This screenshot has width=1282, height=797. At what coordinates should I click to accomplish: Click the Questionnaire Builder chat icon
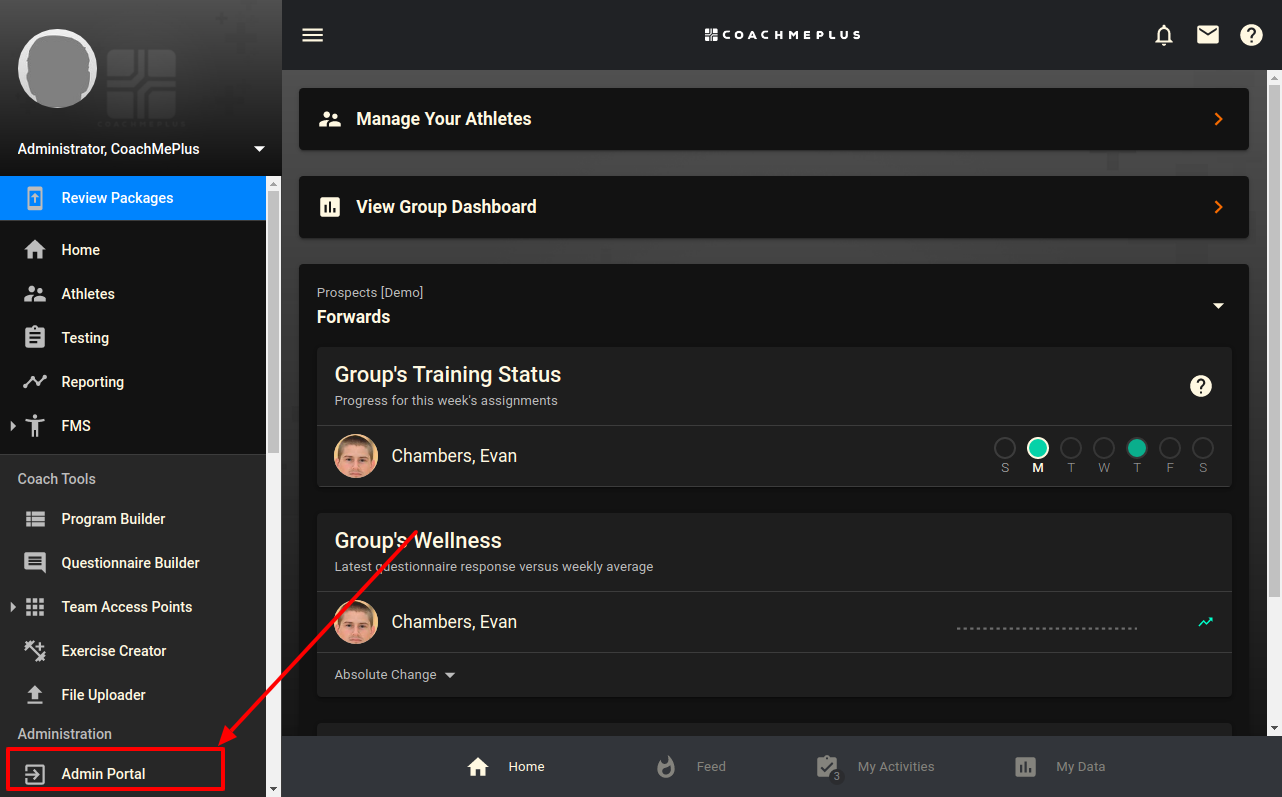(35, 563)
